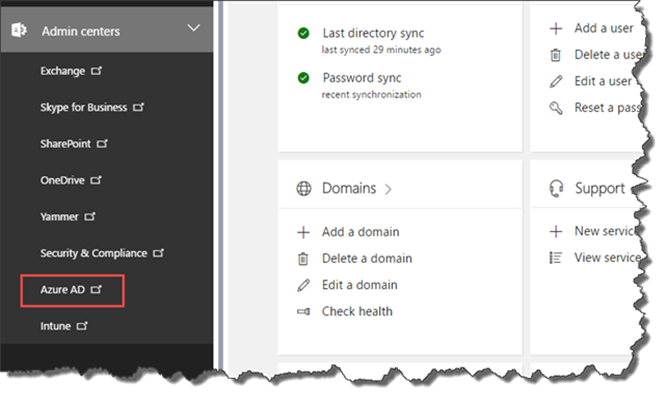Click the external link icon beside SharePoint
The width and height of the screenshot is (668, 401).
click(x=102, y=144)
